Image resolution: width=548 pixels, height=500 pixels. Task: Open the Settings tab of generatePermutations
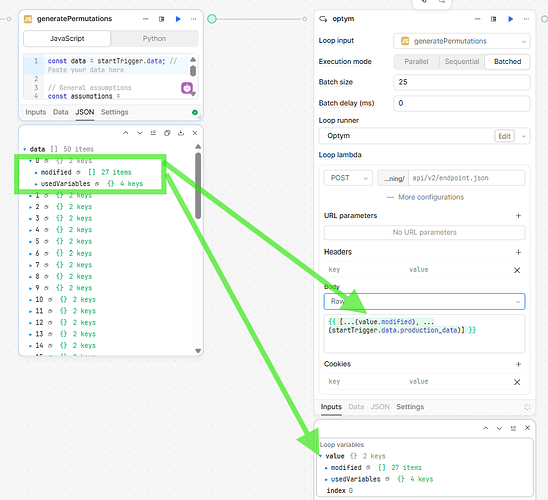[114, 112]
